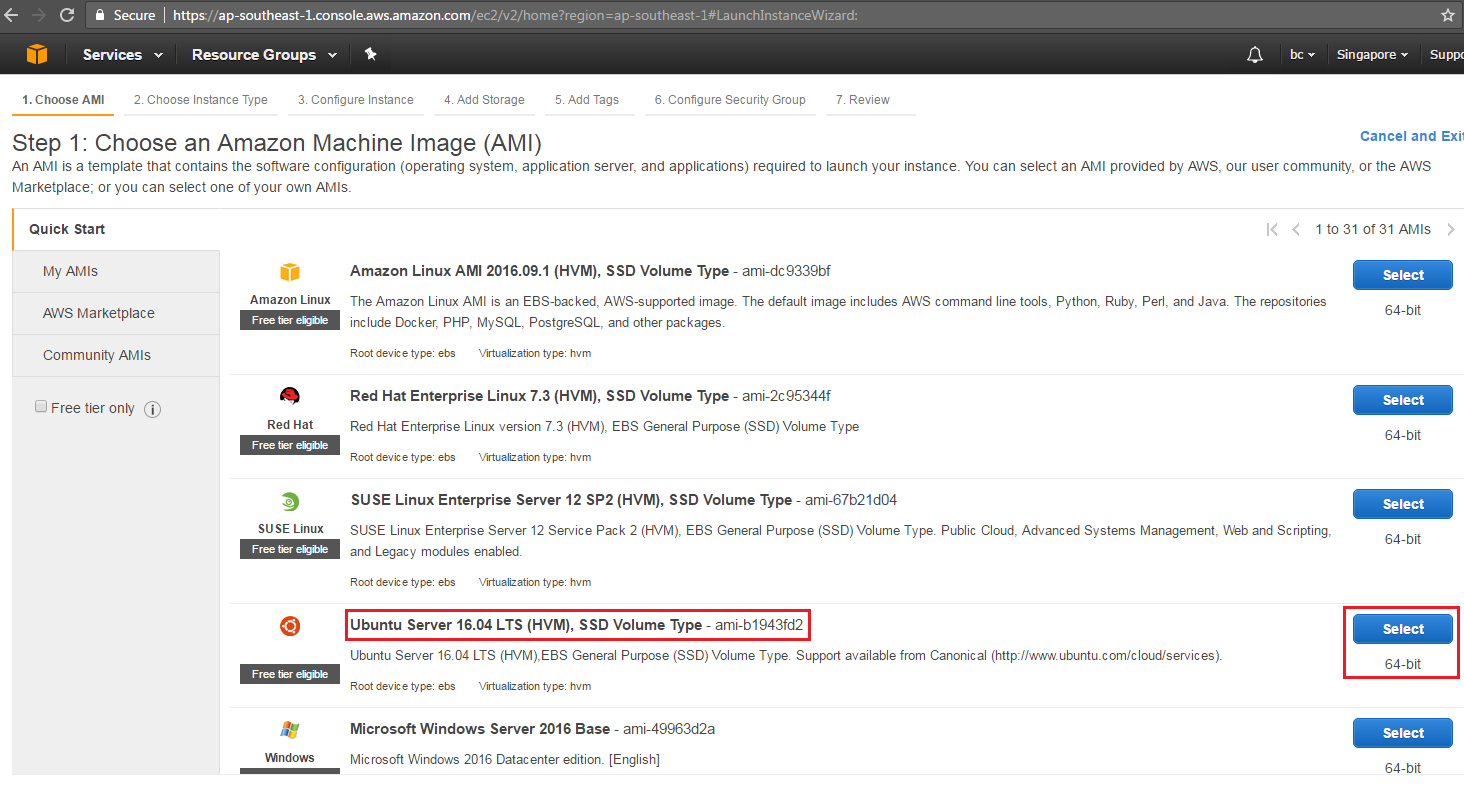Click the Ubuntu logo icon
1464x796 pixels.
tap(289, 625)
